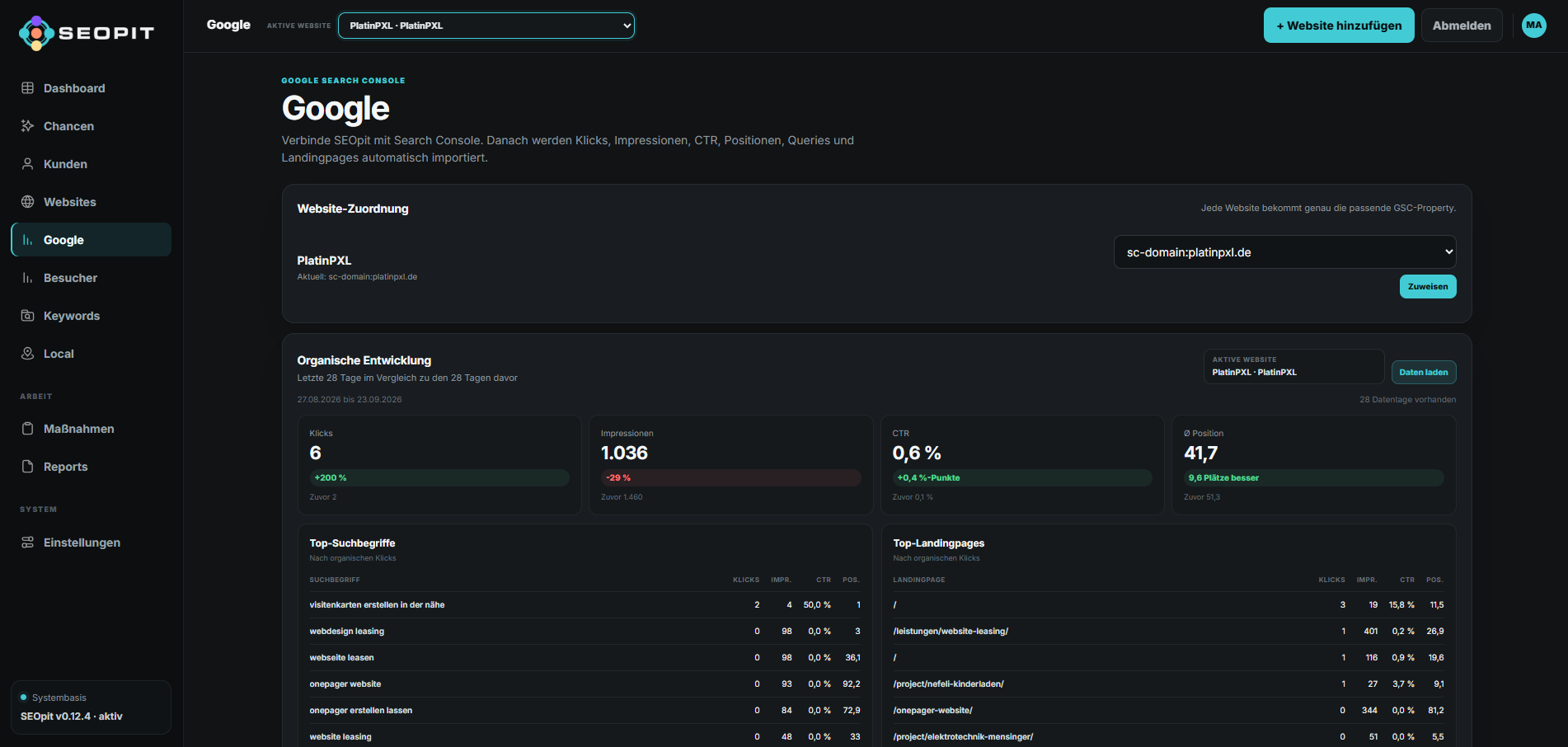1568x747 pixels.
Task: Click the Besucher chart icon
Action: (x=27, y=278)
